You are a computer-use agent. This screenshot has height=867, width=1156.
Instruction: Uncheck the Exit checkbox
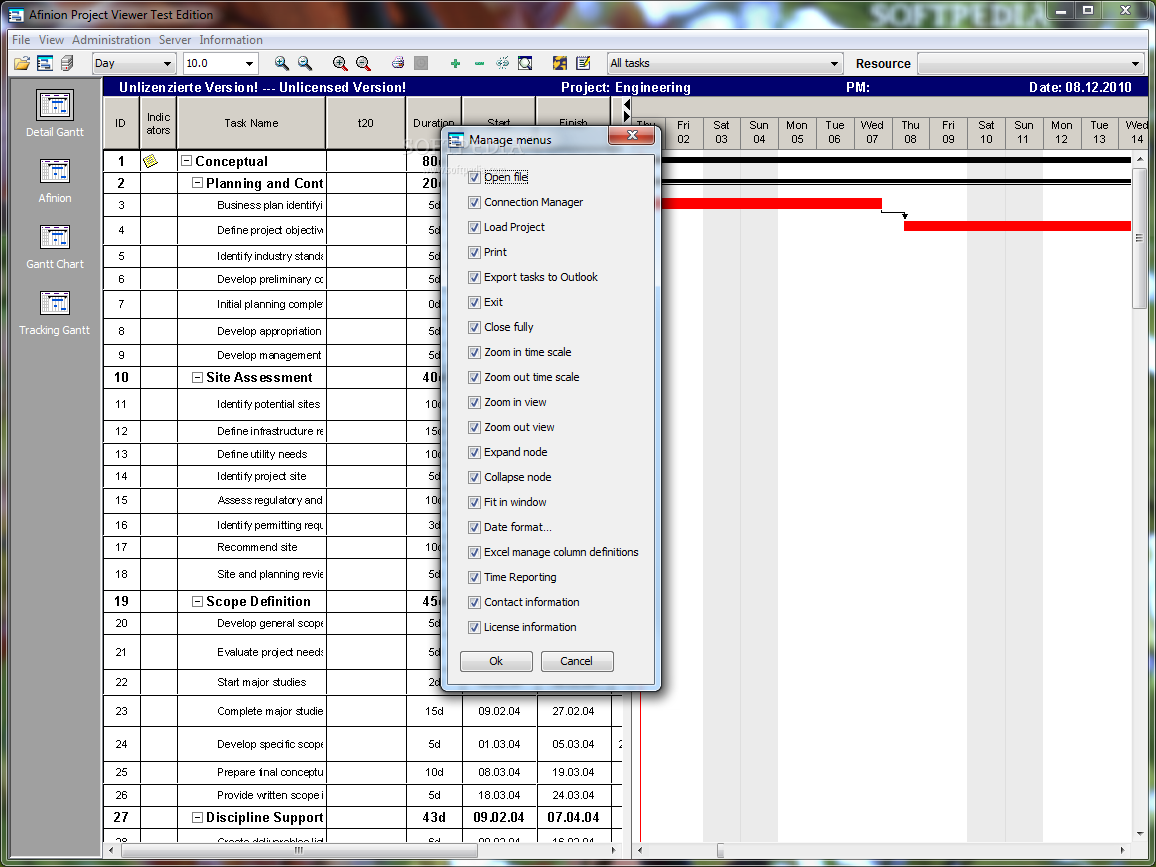pyautogui.click(x=474, y=303)
